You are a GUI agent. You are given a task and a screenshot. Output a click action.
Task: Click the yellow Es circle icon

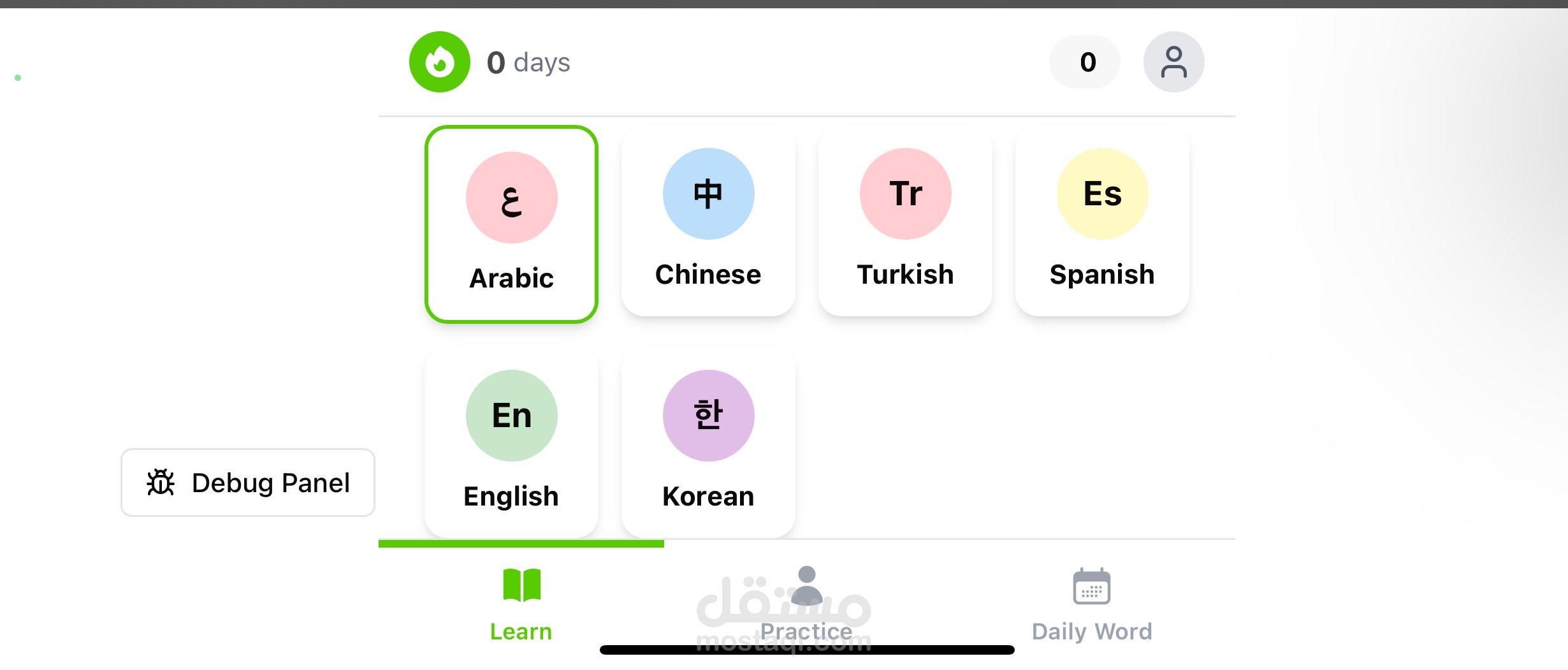(x=1102, y=194)
